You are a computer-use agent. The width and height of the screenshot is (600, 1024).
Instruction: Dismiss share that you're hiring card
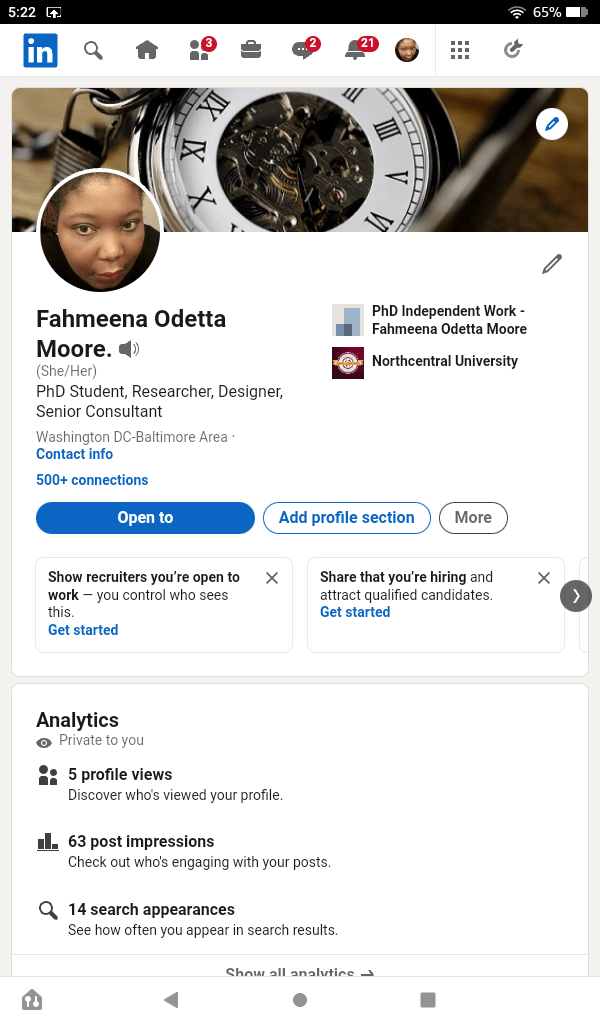544,578
